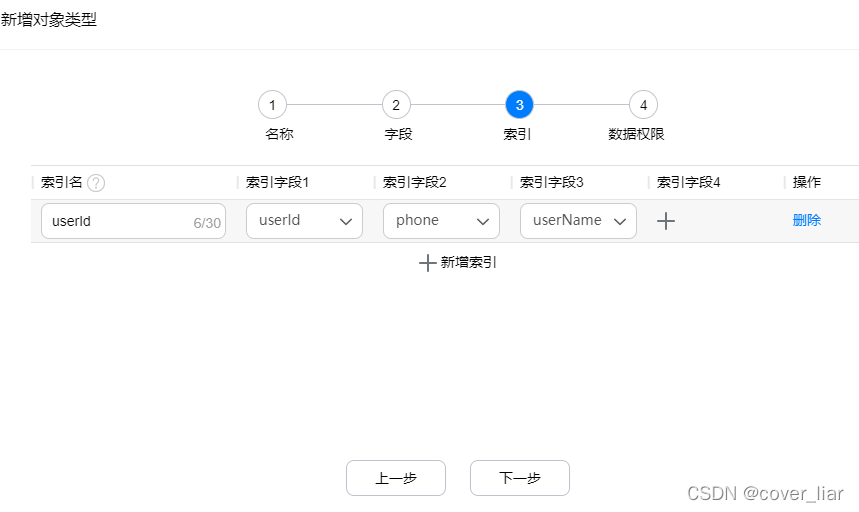The height and width of the screenshot is (512, 859).
Task: Click the help icon beside 索引名
Action: pyautogui.click(x=96, y=182)
